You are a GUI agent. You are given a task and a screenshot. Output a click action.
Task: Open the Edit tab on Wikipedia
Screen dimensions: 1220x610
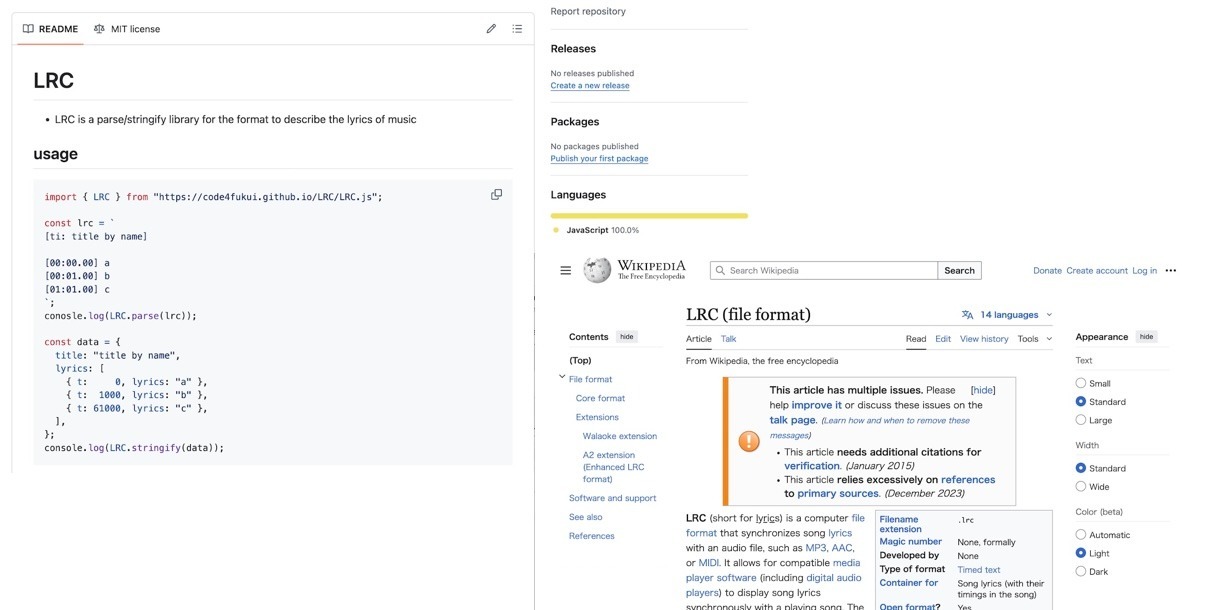coord(943,339)
